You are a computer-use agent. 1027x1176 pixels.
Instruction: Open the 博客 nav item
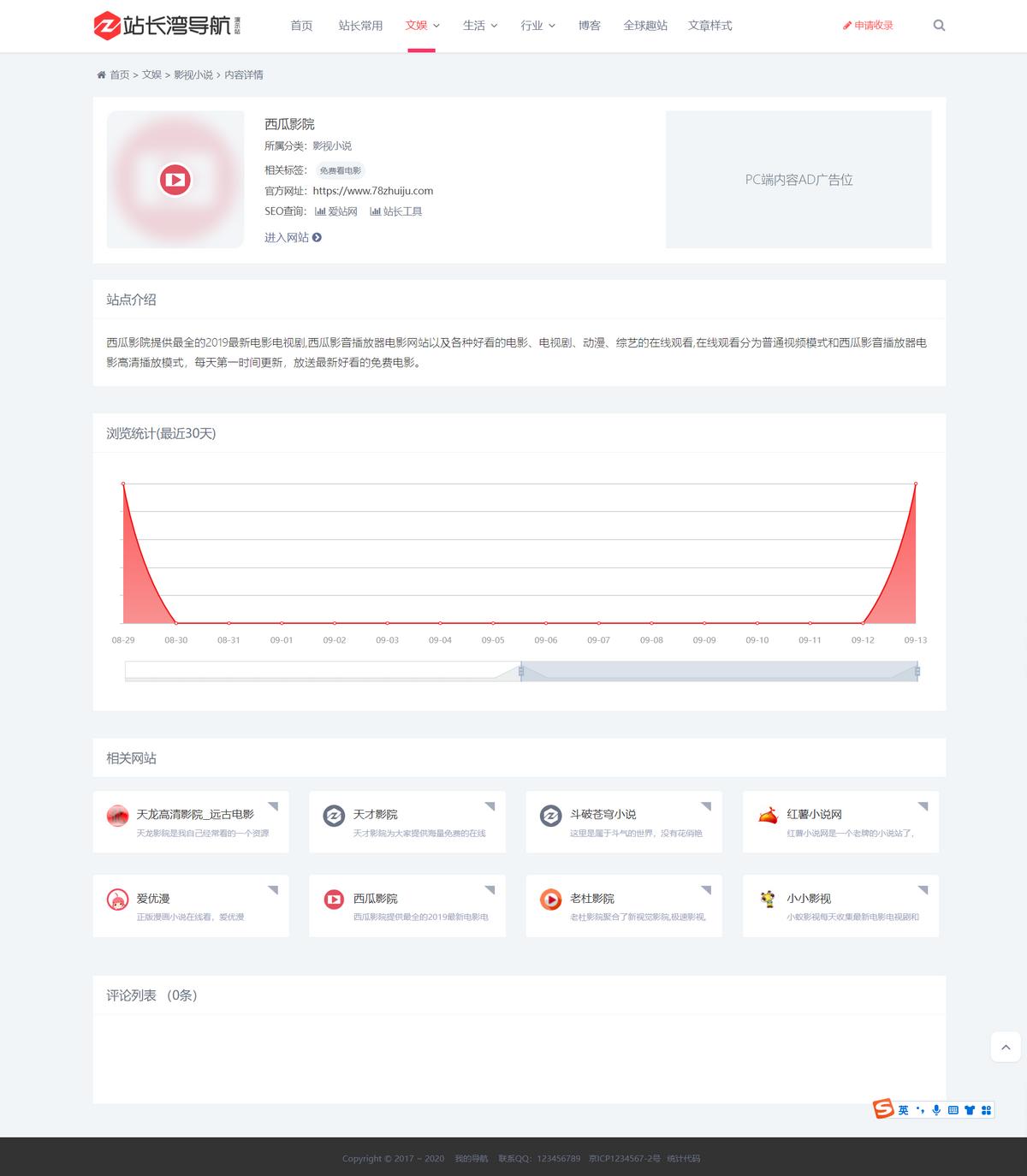click(x=590, y=26)
